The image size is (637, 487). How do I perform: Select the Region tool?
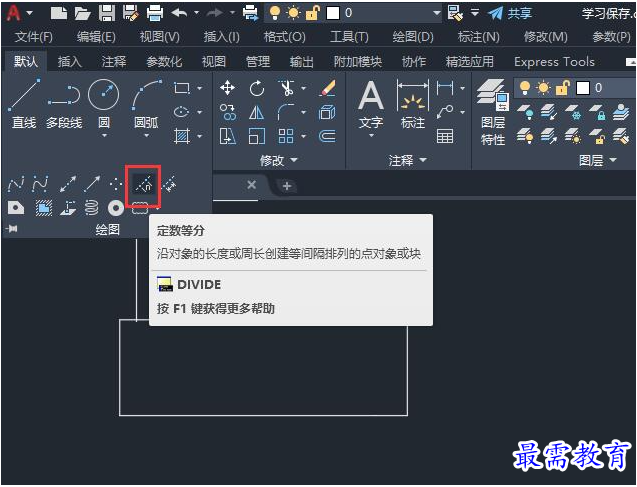click(16, 208)
